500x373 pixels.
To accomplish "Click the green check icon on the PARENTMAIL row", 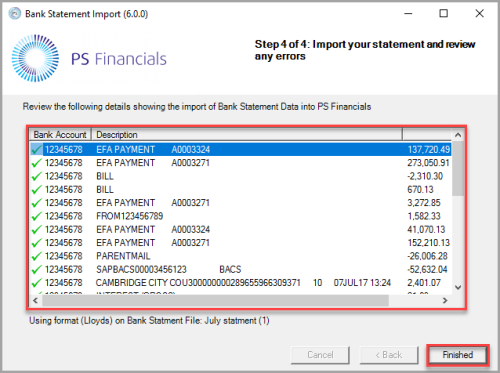I will pos(36,256).
